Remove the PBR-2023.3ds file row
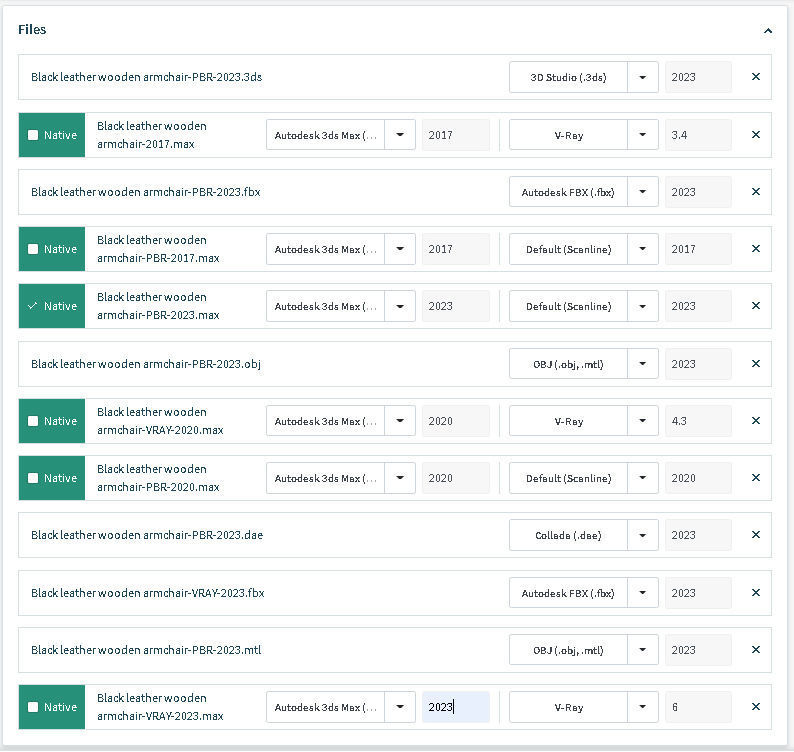This screenshot has height=752, width=794. (x=755, y=77)
